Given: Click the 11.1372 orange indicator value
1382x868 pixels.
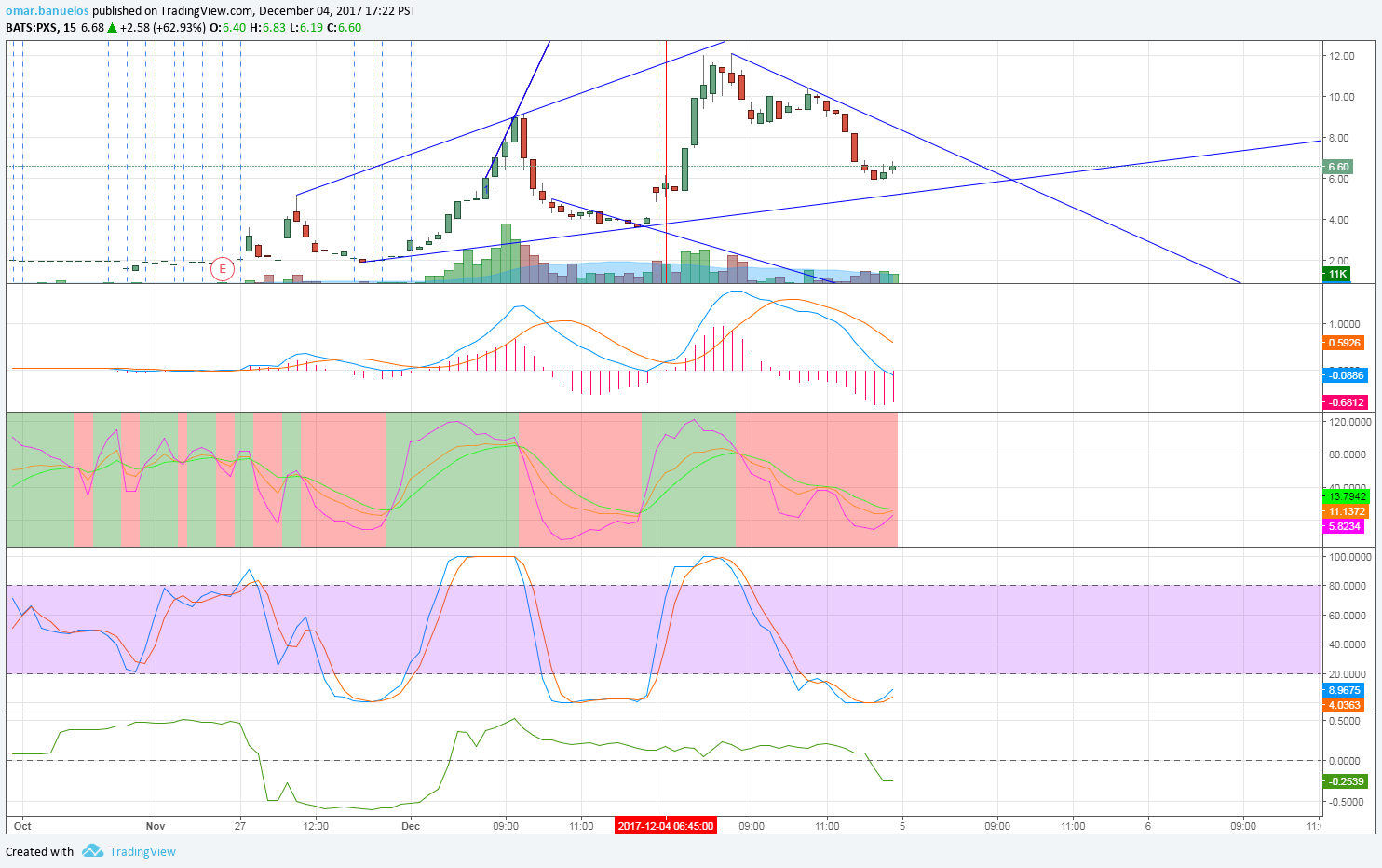Looking at the screenshot, I should 1346,511.
